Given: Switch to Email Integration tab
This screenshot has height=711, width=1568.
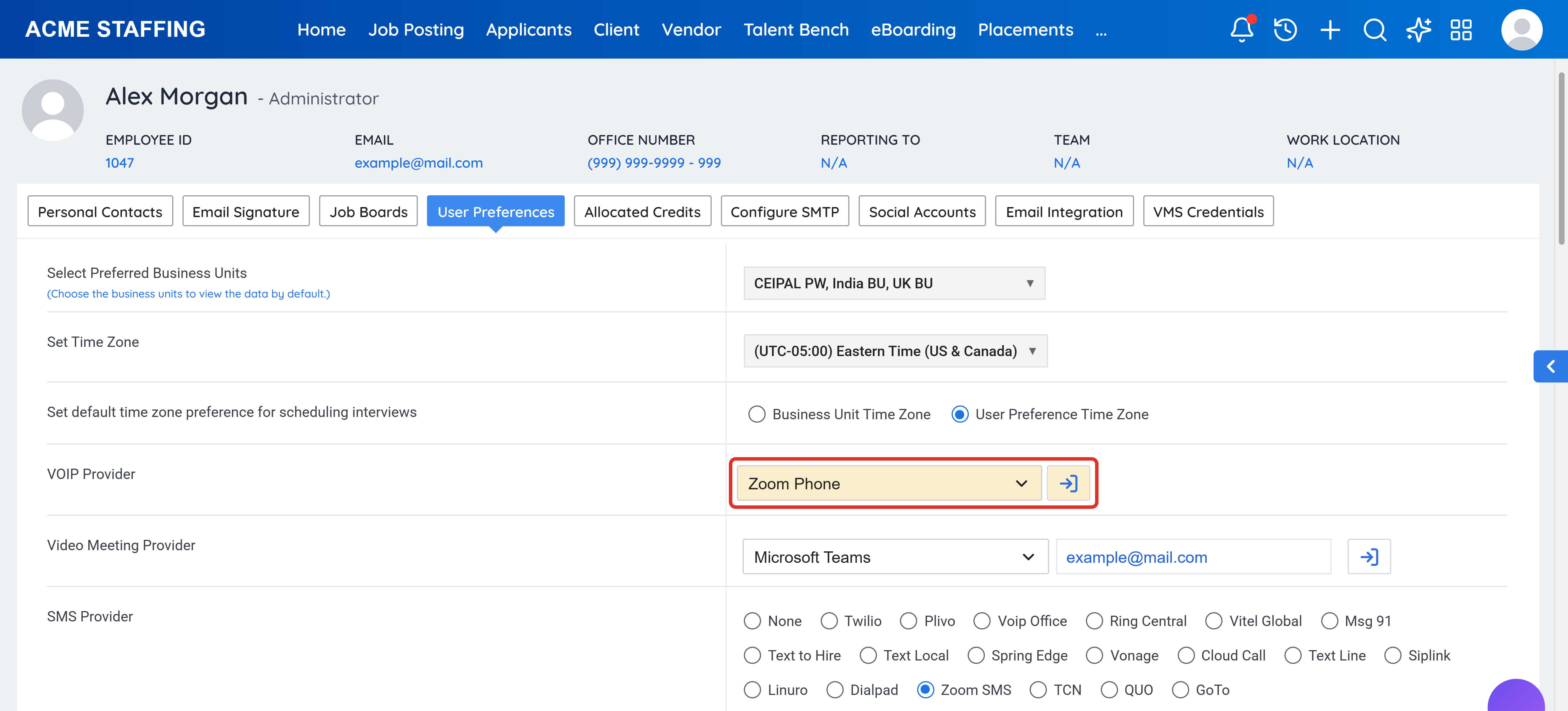Looking at the screenshot, I should pos(1064,211).
